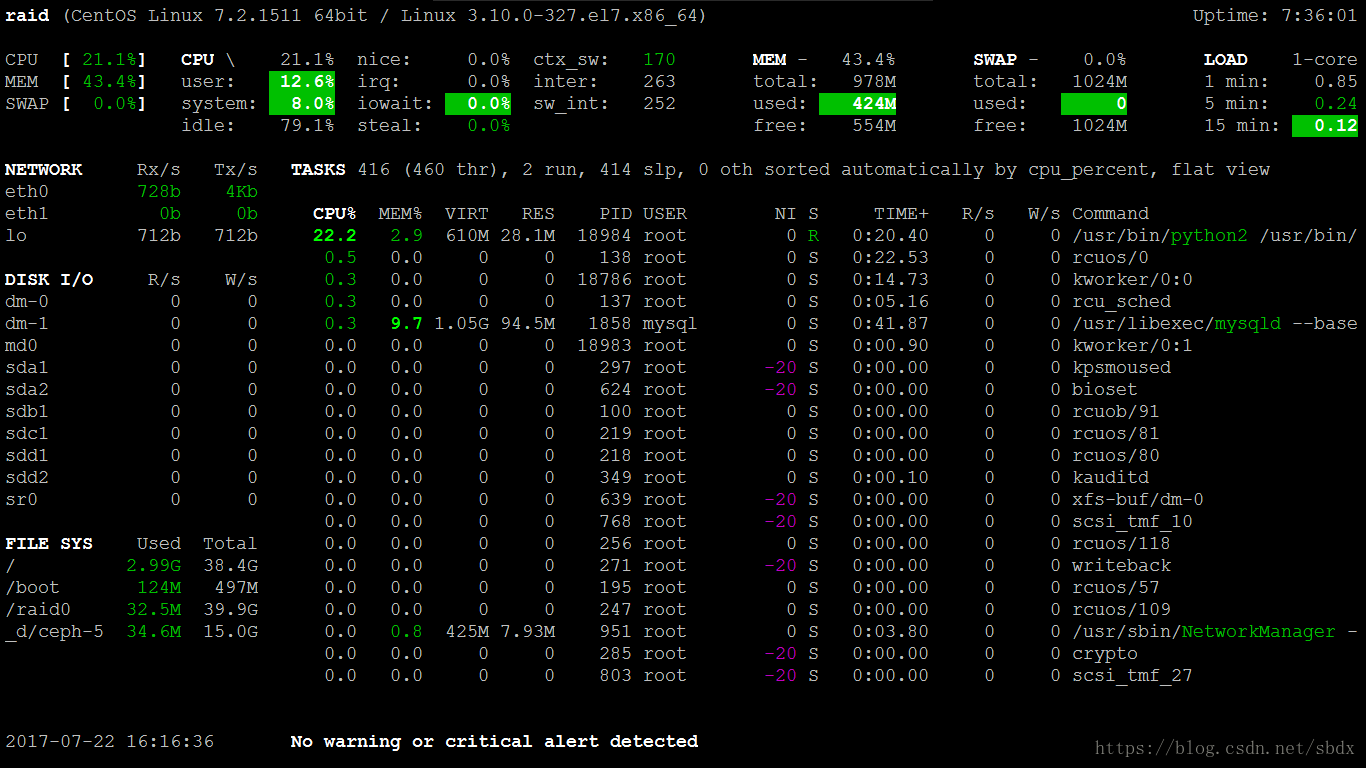Click the 22.2 CPU% value
This screenshot has height=768, width=1366.
(335, 236)
